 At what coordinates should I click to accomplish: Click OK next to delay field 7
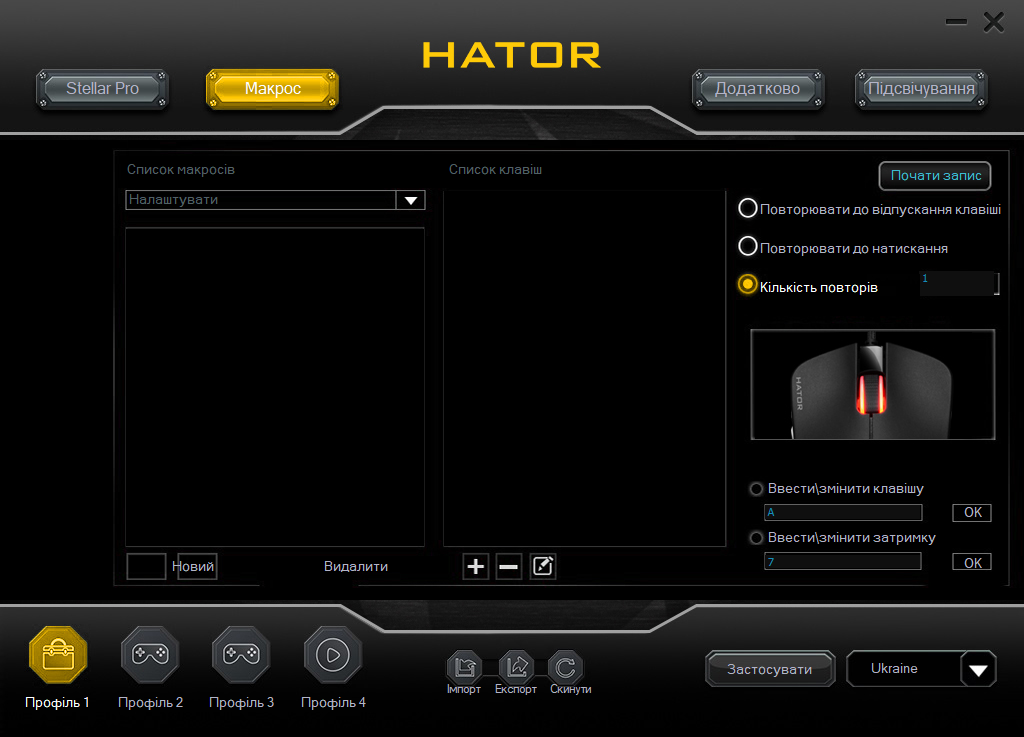coord(972,562)
